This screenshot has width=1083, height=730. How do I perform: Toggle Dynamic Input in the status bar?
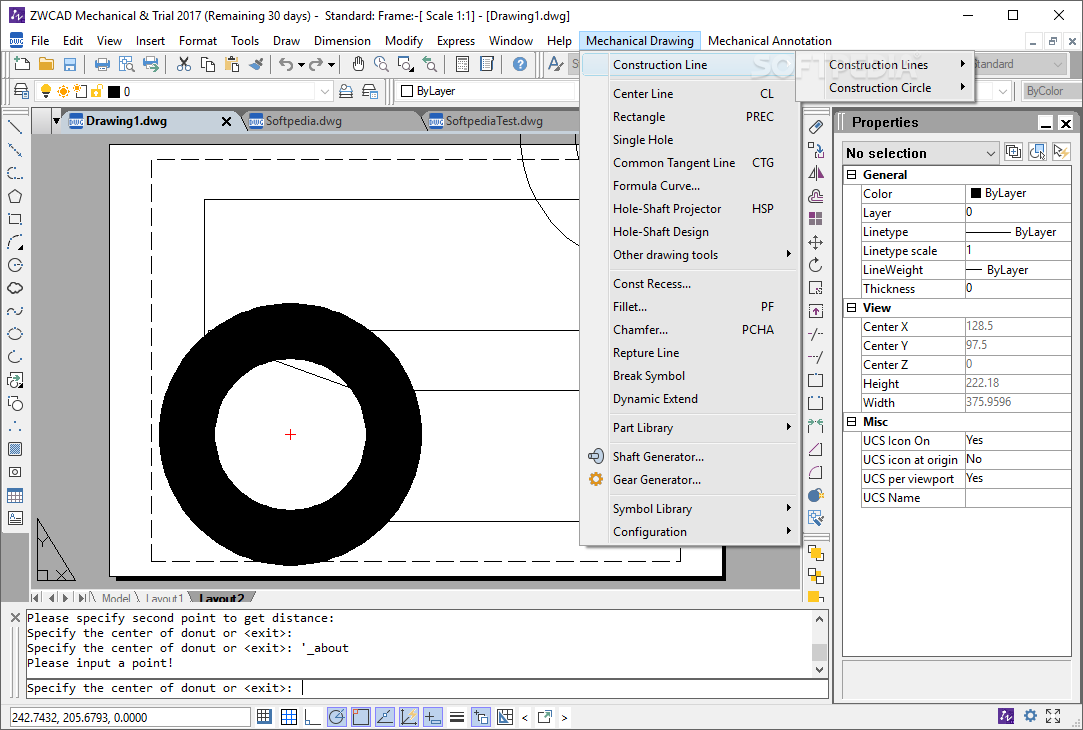[433, 717]
